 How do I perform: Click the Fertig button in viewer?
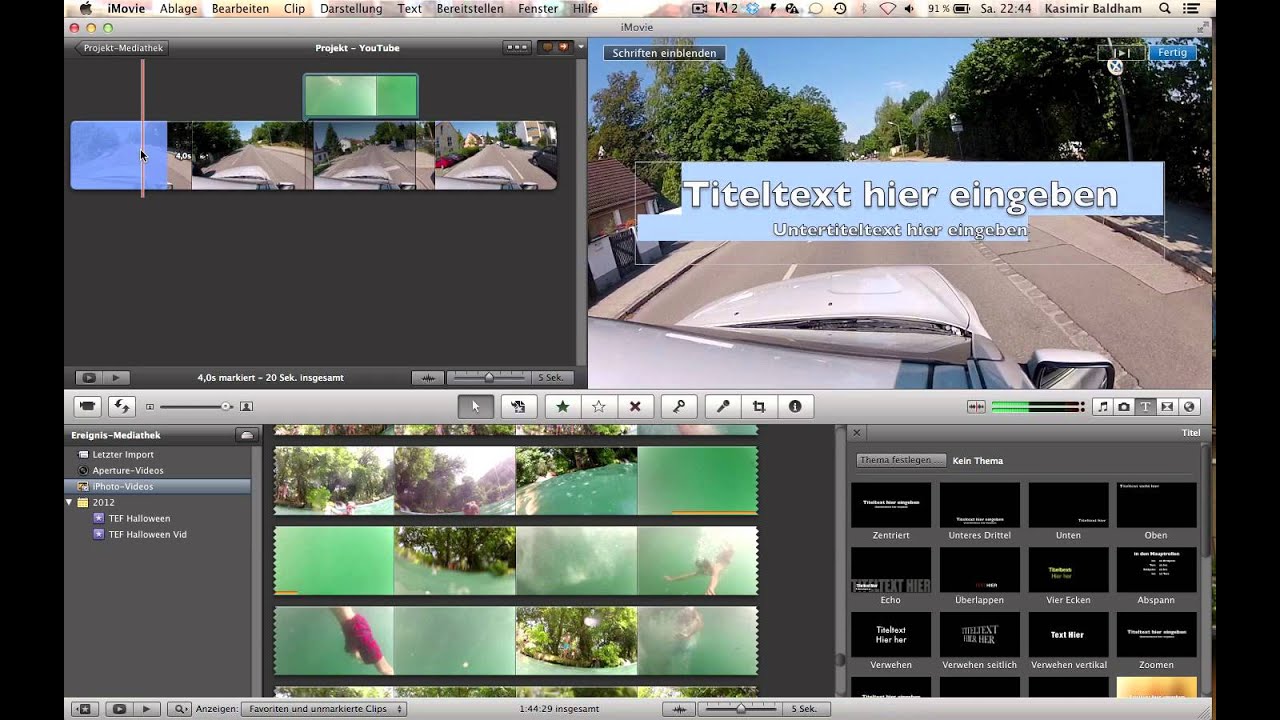coord(1172,53)
